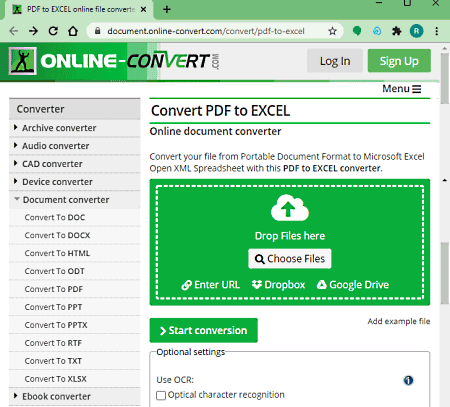The width and height of the screenshot is (450, 407).
Task: Open the profile avatar R
Action: point(416,31)
